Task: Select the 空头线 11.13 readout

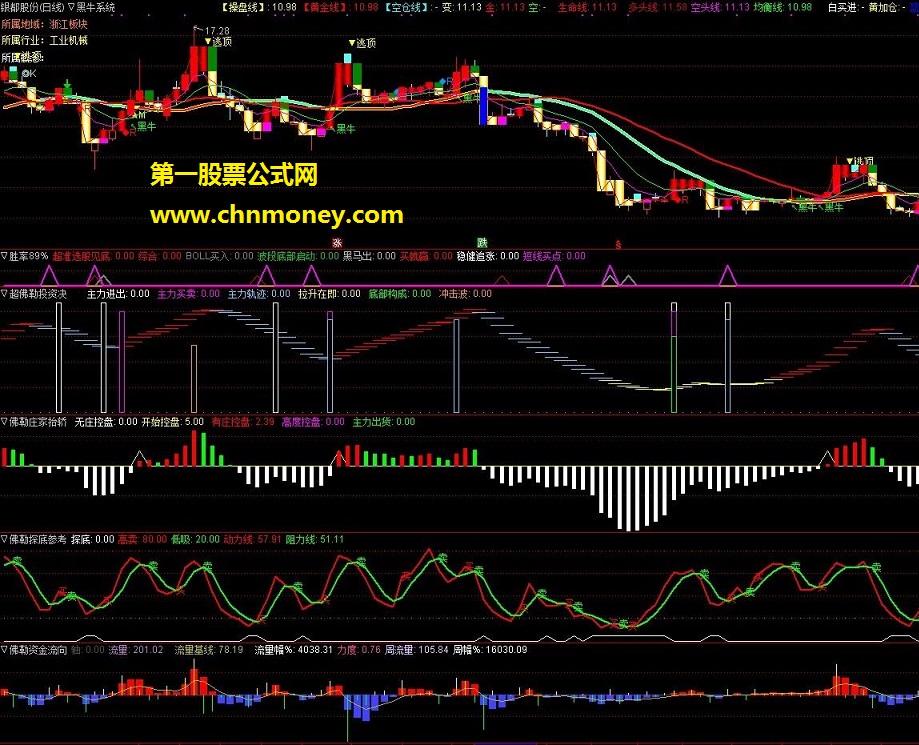Action: point(720,8)
